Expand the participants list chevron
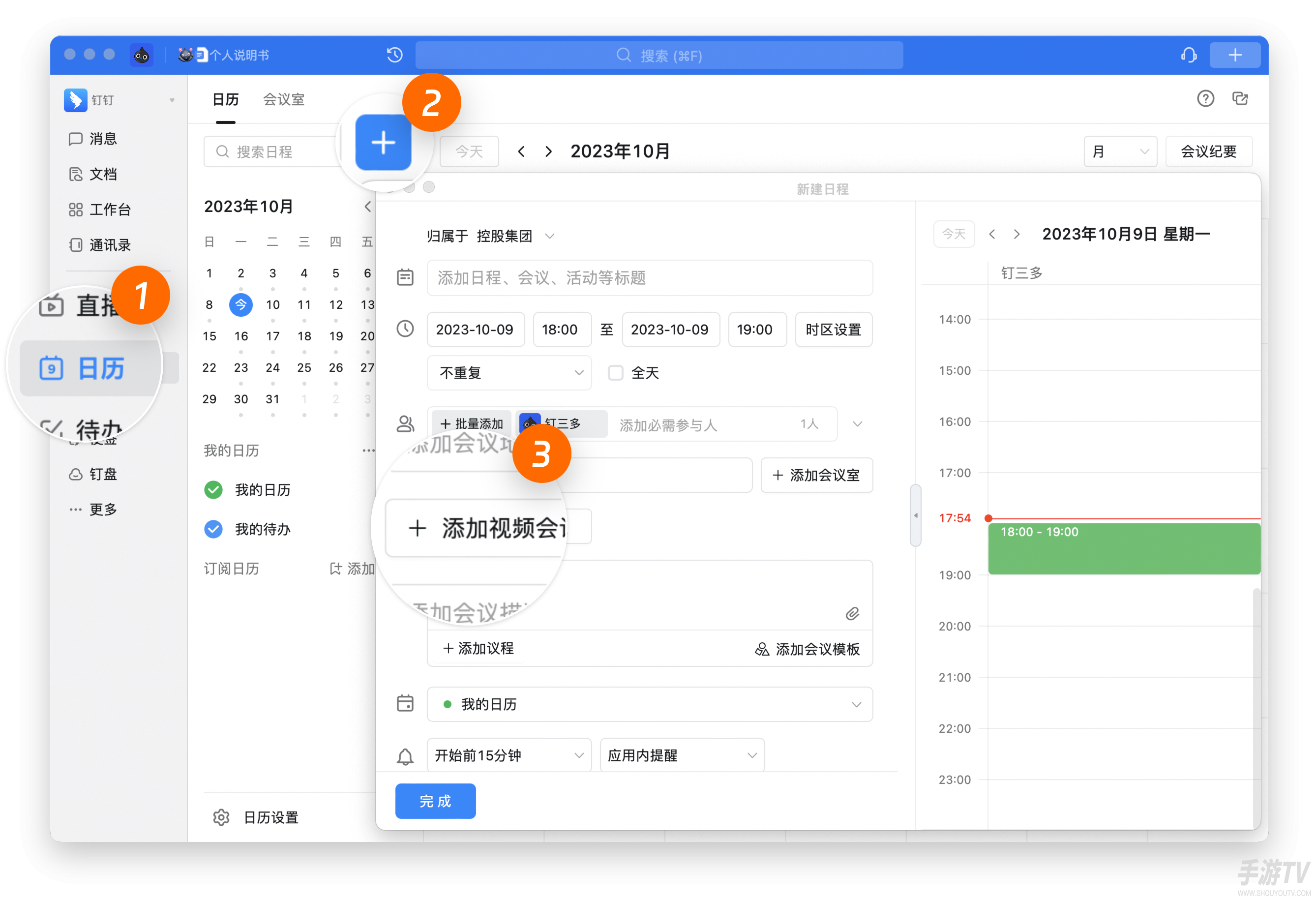Image resolution: width=1316 pixels, height=901 pixels. (857, 423)
